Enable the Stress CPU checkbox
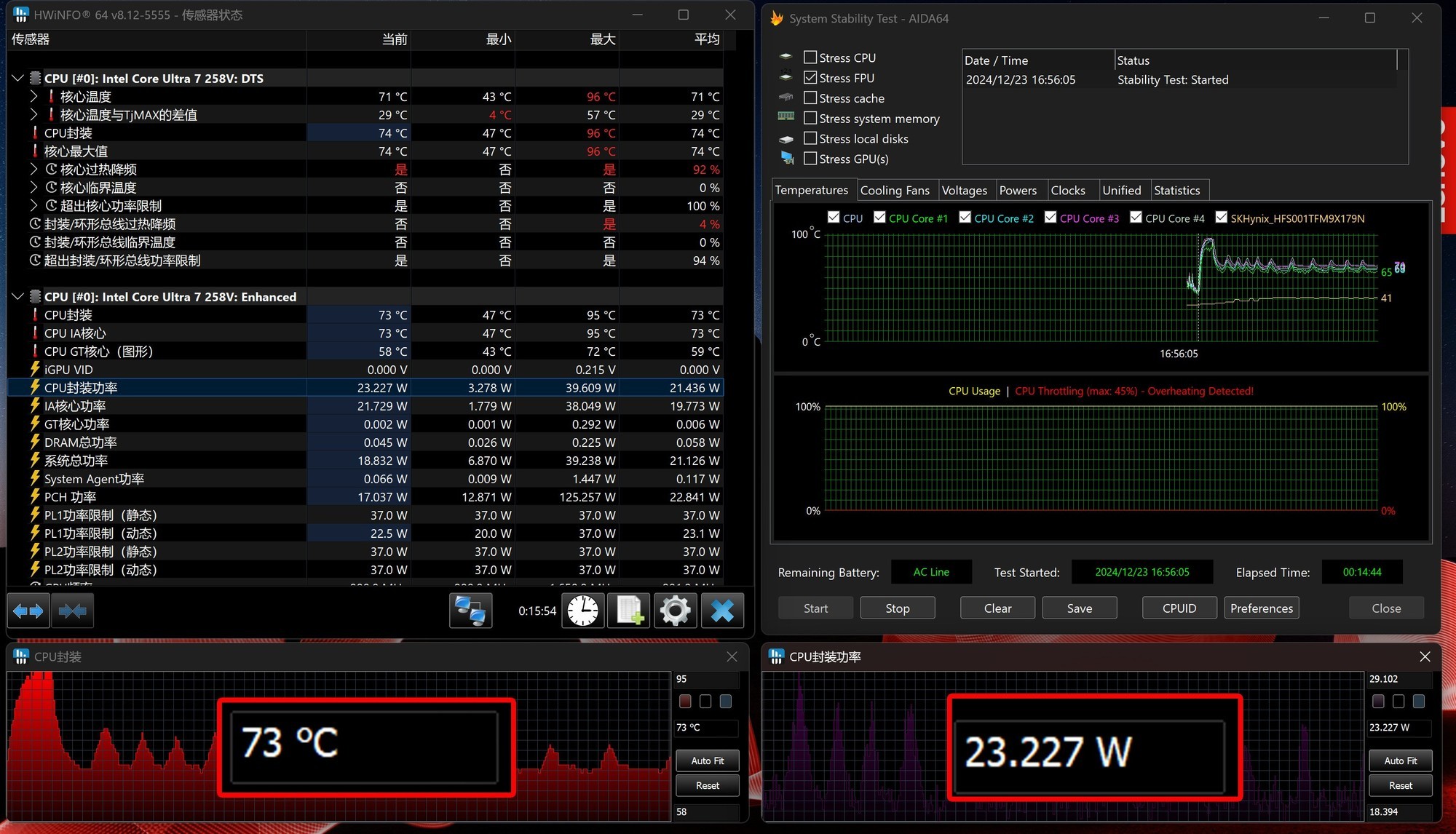The width and height of the screenshot is (1456, 834). coord(810,57)
